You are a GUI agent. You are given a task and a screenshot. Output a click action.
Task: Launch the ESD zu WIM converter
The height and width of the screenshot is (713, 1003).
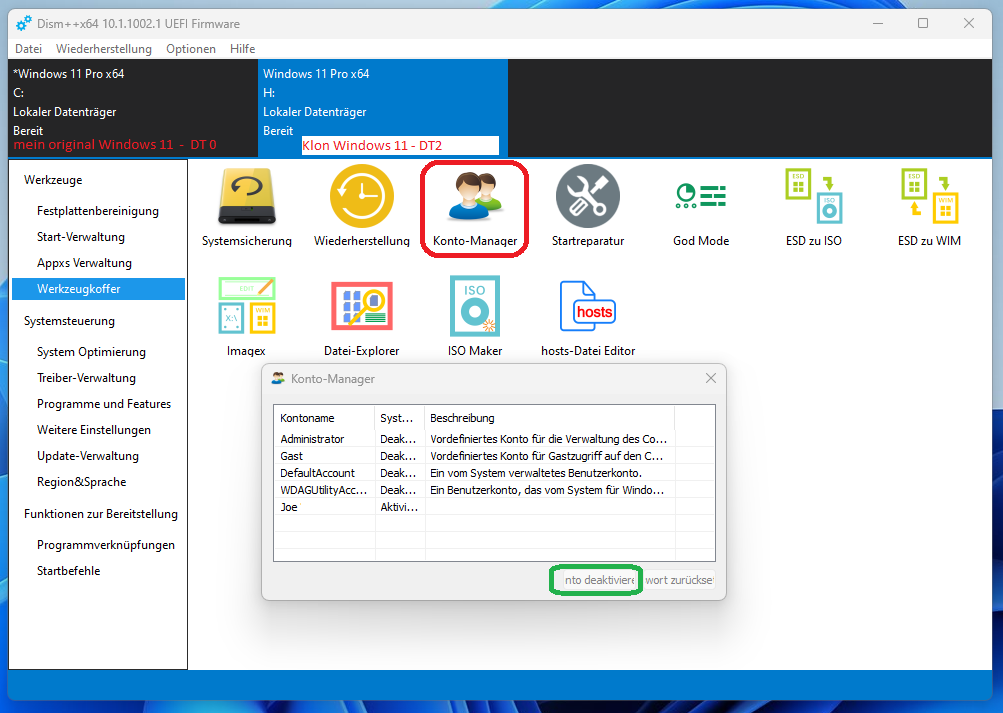pos(929,207)
